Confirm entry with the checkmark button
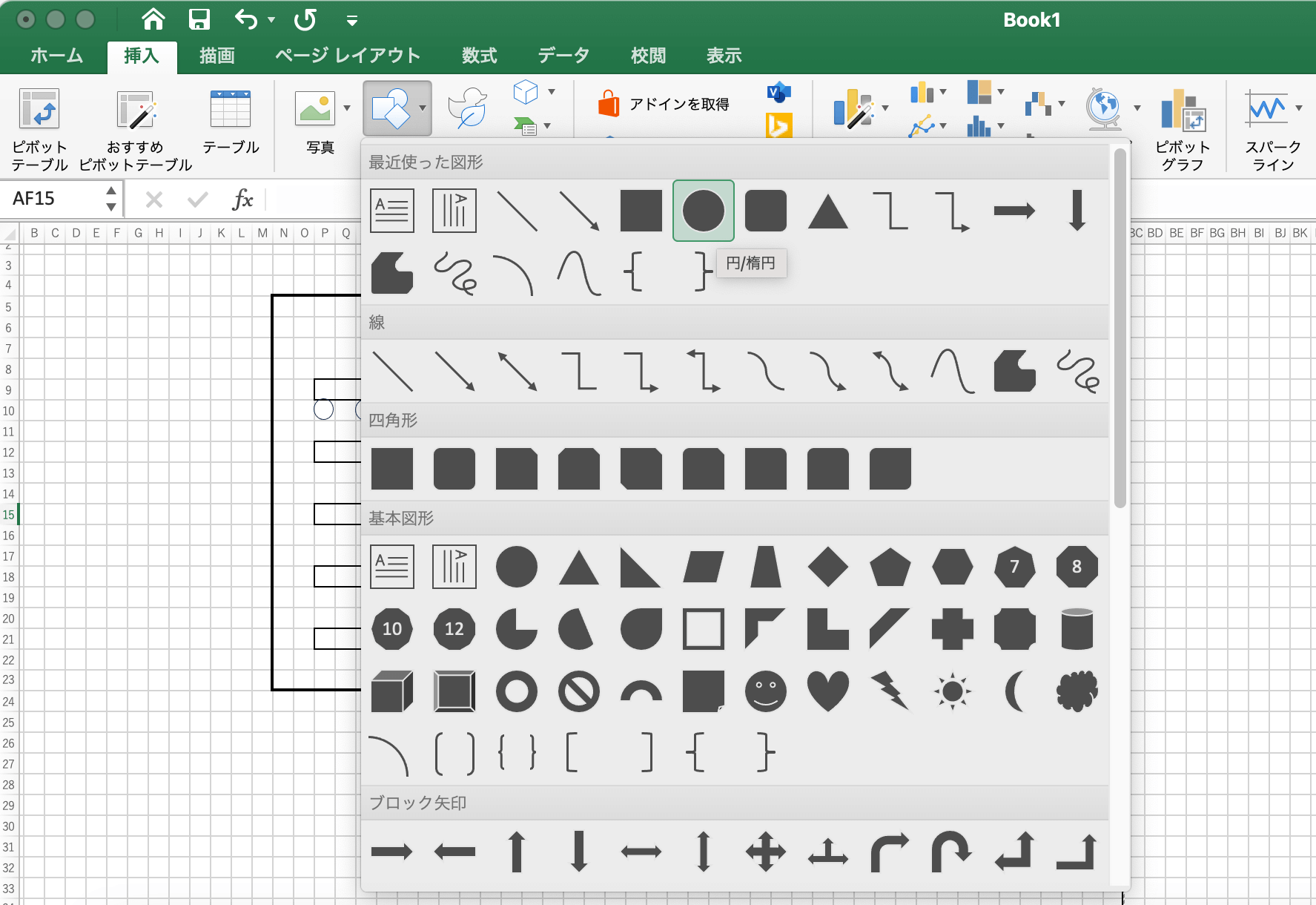Screen dimensions: 1316x905 tap(198, 199)
